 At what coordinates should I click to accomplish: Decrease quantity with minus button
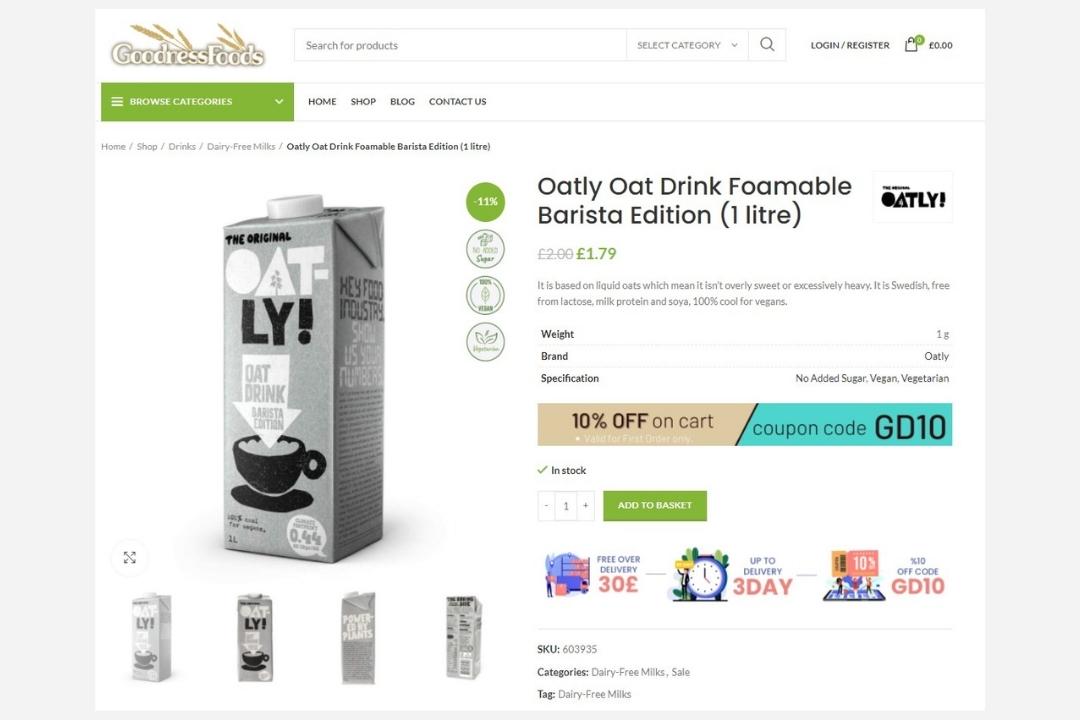pyautogui.click(x=546, y=506)
